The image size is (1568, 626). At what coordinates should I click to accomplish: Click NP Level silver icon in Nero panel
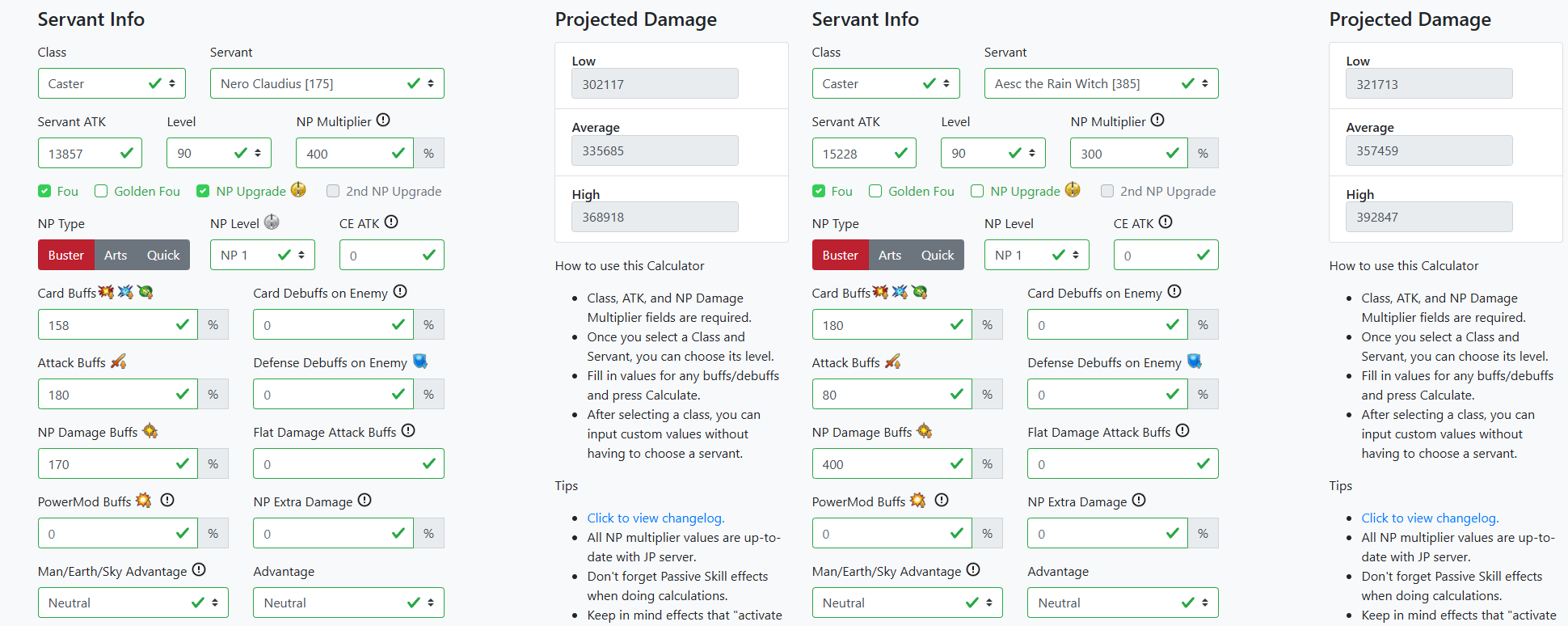click(272, 222)
